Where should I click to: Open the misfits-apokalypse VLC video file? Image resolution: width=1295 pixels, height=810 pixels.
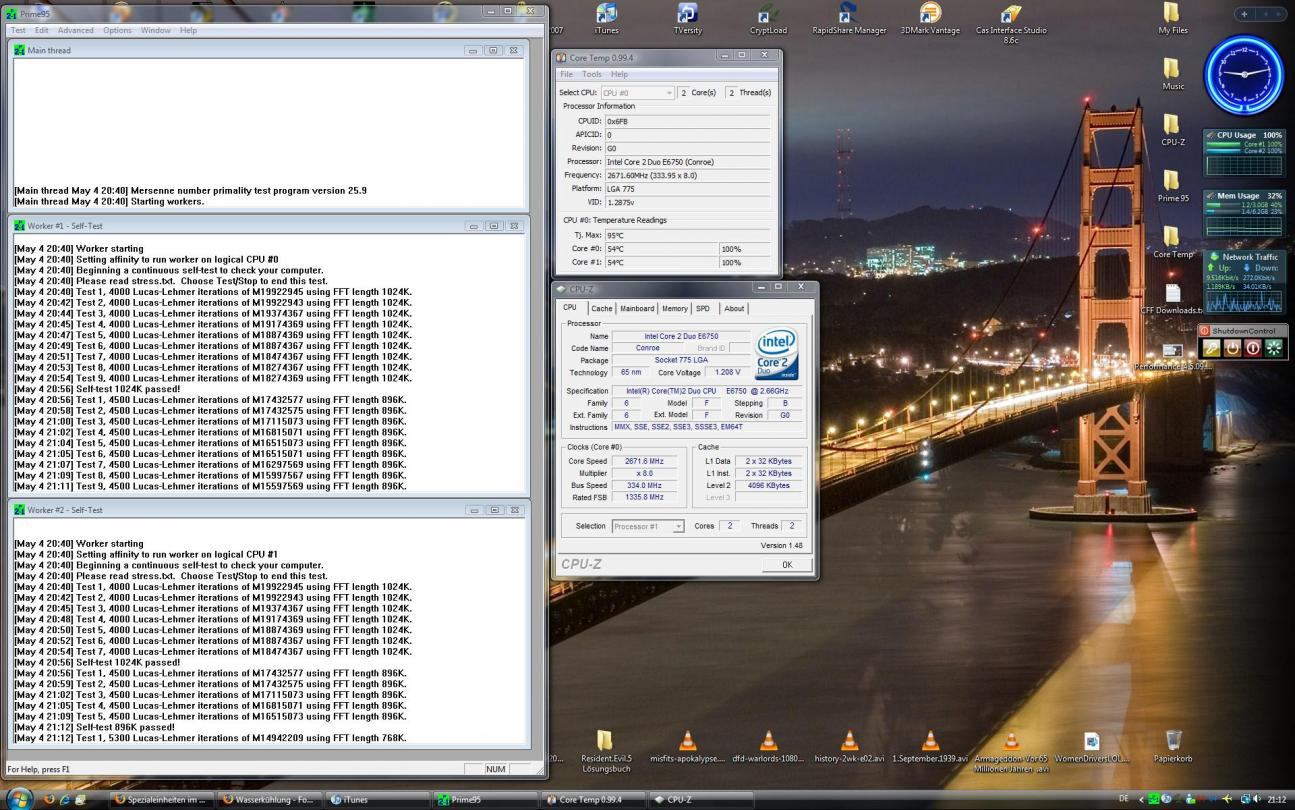click(687, 741)
